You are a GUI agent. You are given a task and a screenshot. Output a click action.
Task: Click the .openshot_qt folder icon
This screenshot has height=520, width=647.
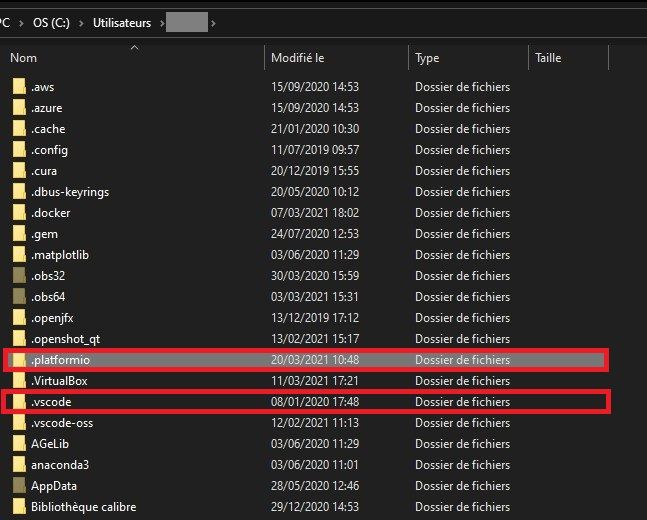(19, 339)
